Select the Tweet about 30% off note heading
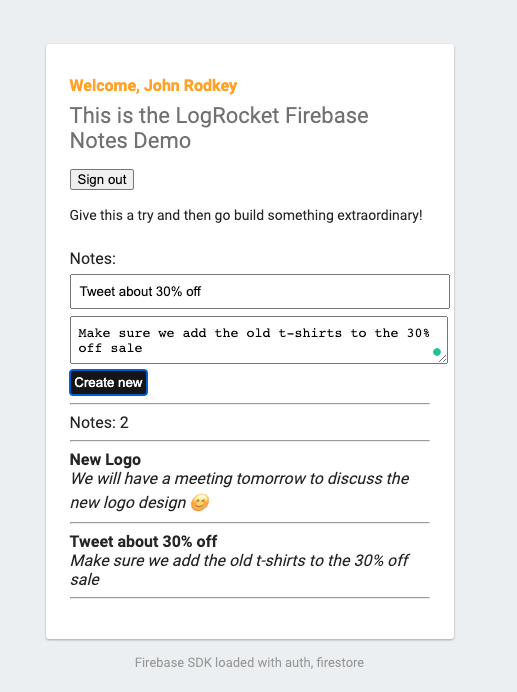The image size is (517, 692). point(143,542)
